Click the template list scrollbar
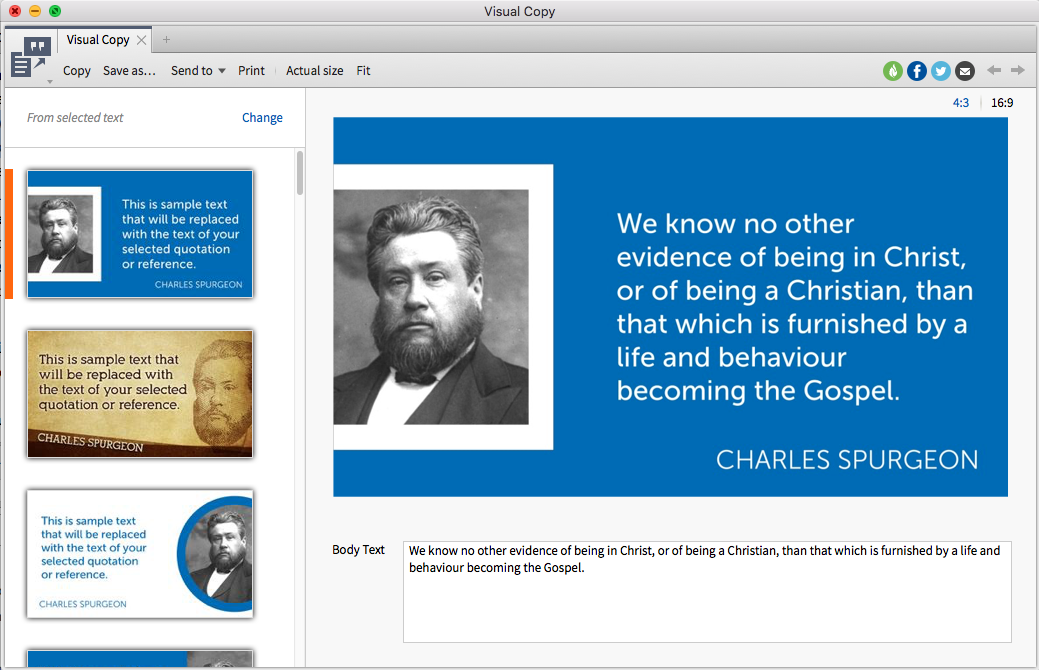This screenshot has height=670, width=1039. click(300, 174)
